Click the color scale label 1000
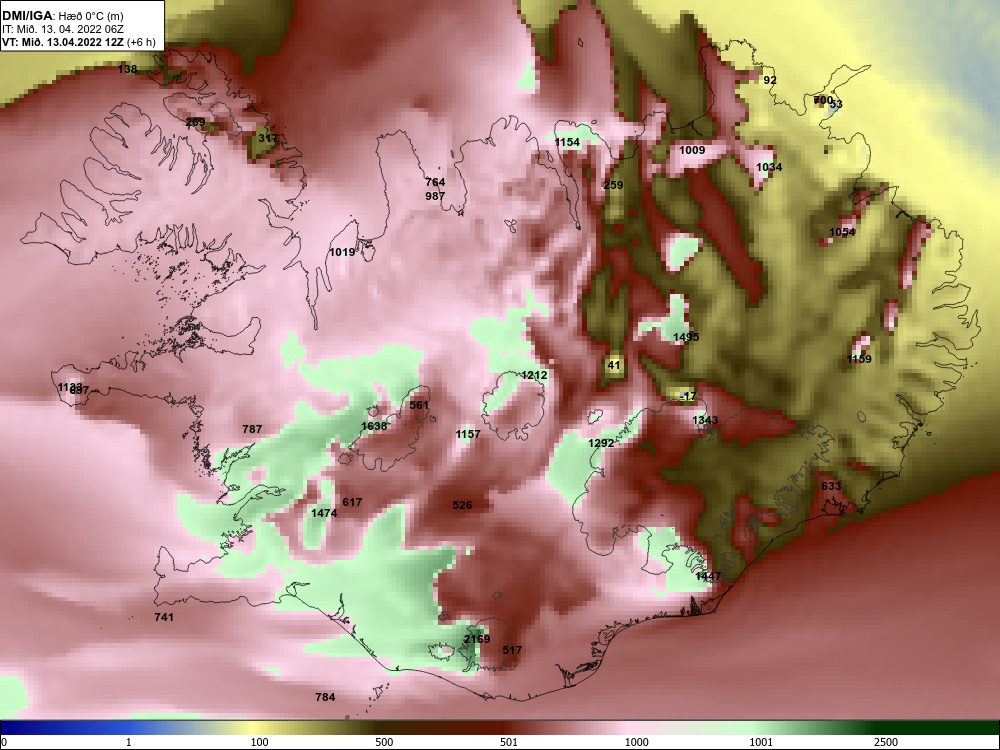The height and width of the screenshot is (750, 1000). [636, 742]
